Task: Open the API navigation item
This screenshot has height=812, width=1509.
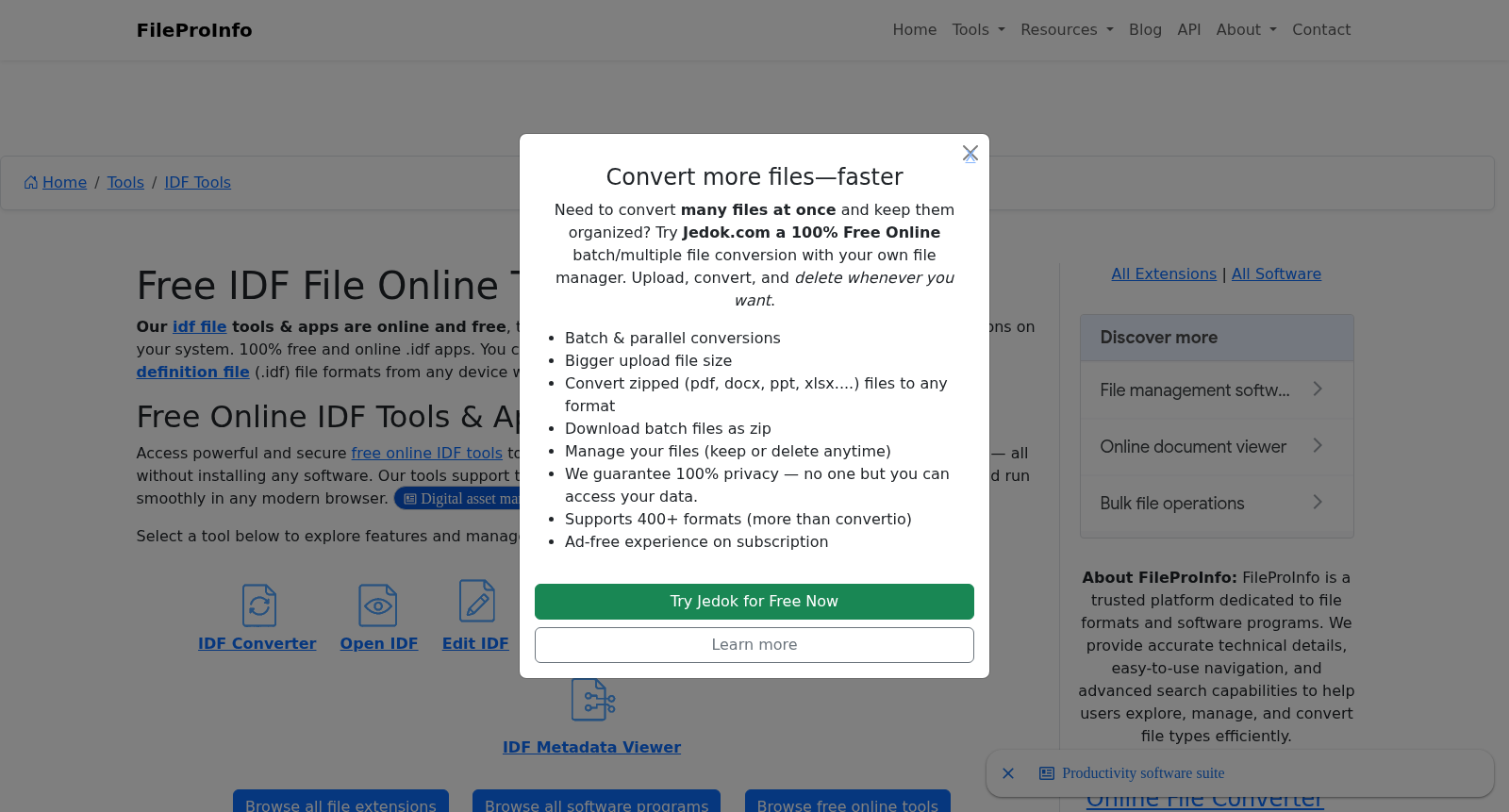Action: (x=1189, y=30)
